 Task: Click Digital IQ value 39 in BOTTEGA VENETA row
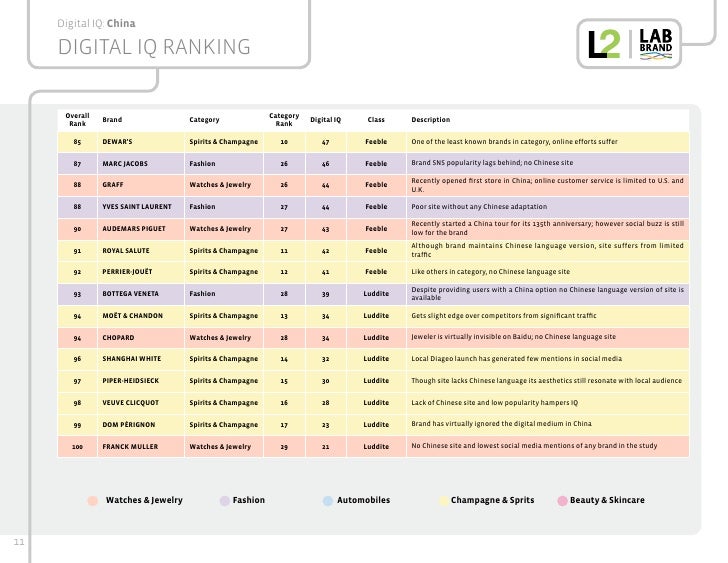tap(325, 294)
